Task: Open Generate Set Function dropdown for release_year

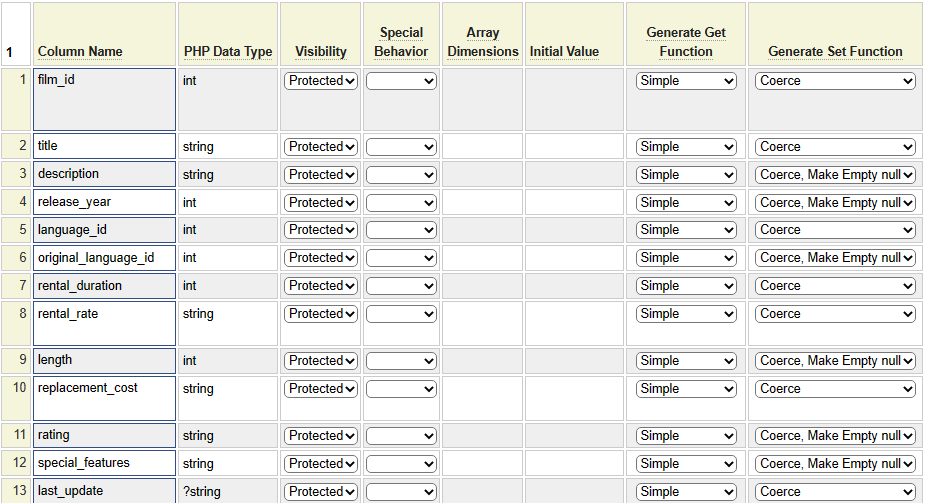Action: [835, 203]
